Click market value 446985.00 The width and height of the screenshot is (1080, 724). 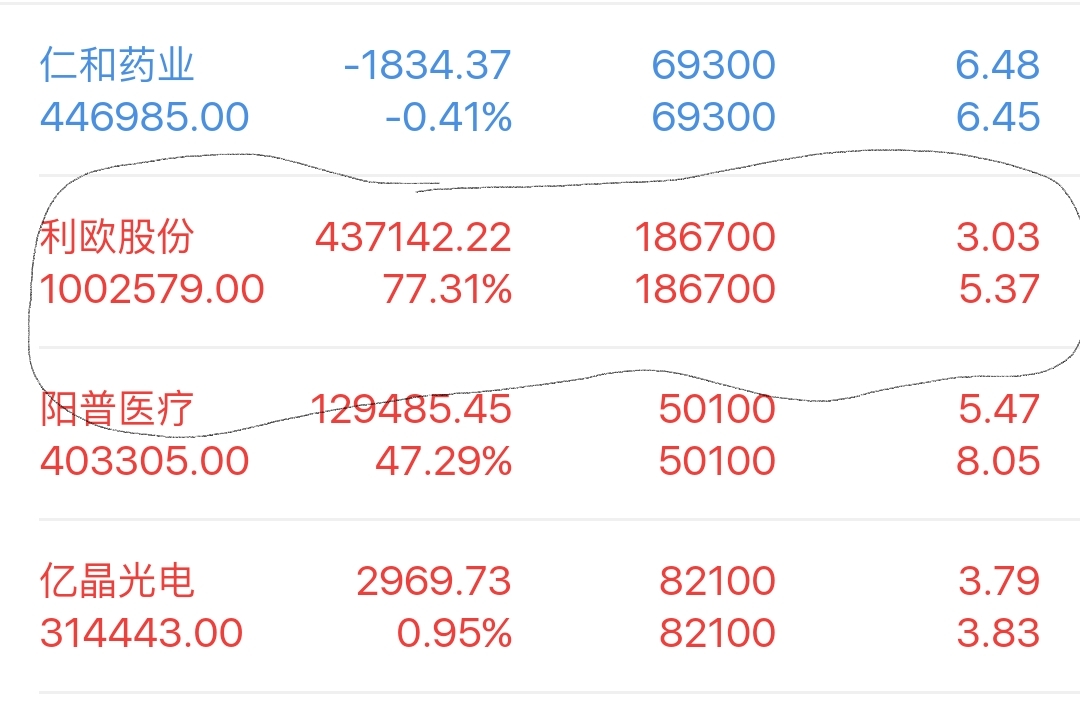point(145,117)
